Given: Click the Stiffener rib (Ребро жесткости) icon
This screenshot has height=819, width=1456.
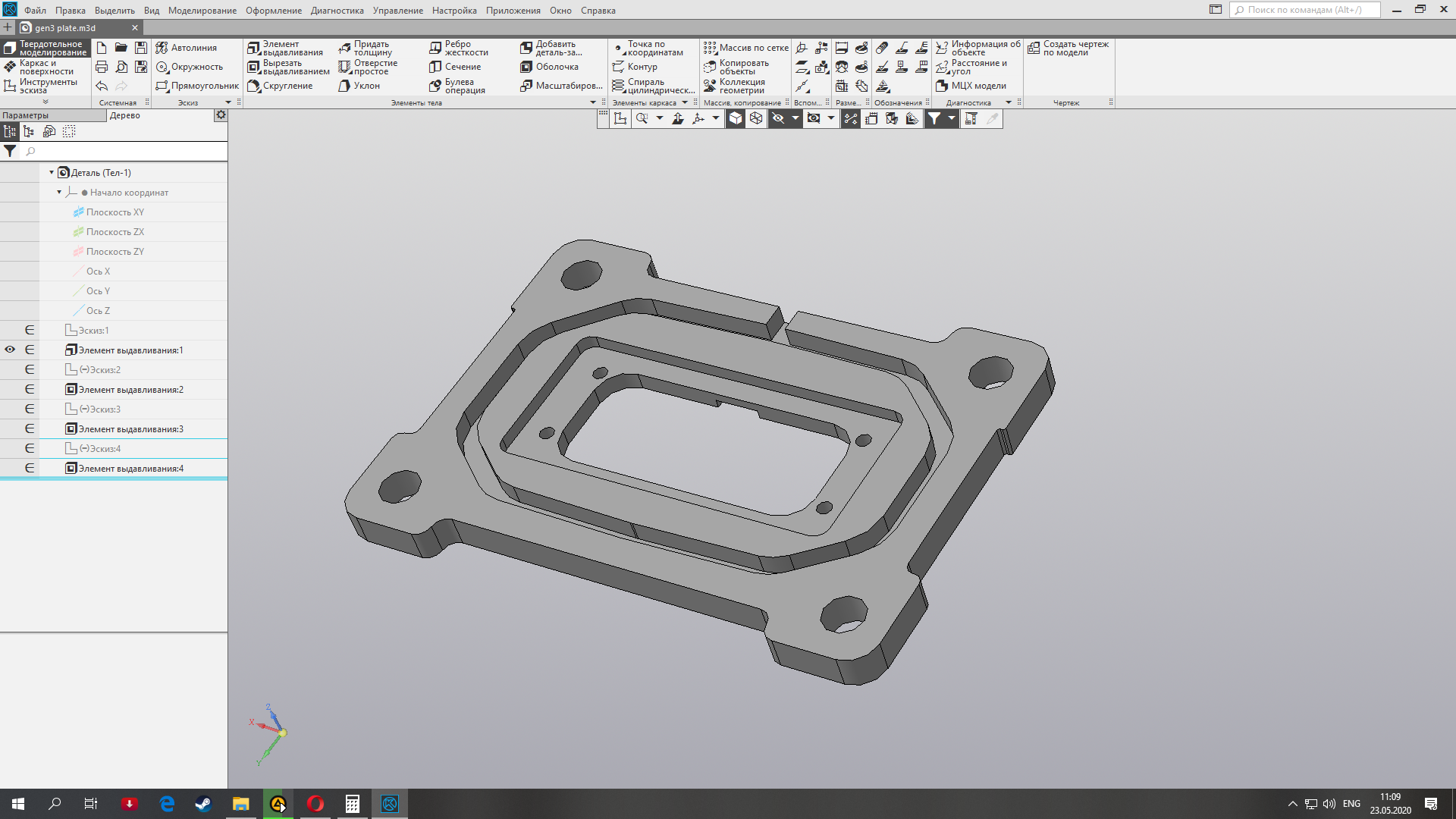Looking at the screenshot, I should pos(435,48).
